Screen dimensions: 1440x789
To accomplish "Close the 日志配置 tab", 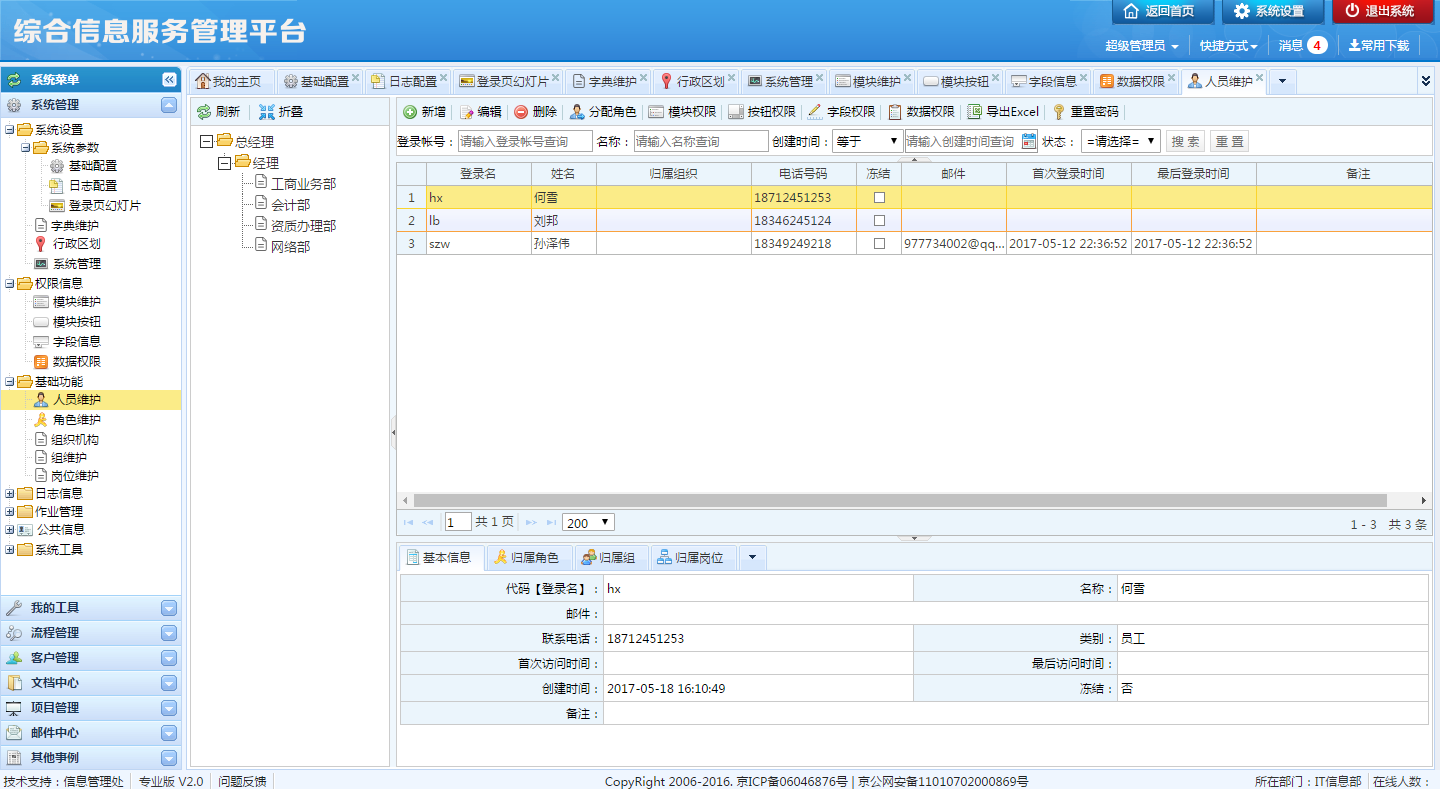I will click(443, 77).
